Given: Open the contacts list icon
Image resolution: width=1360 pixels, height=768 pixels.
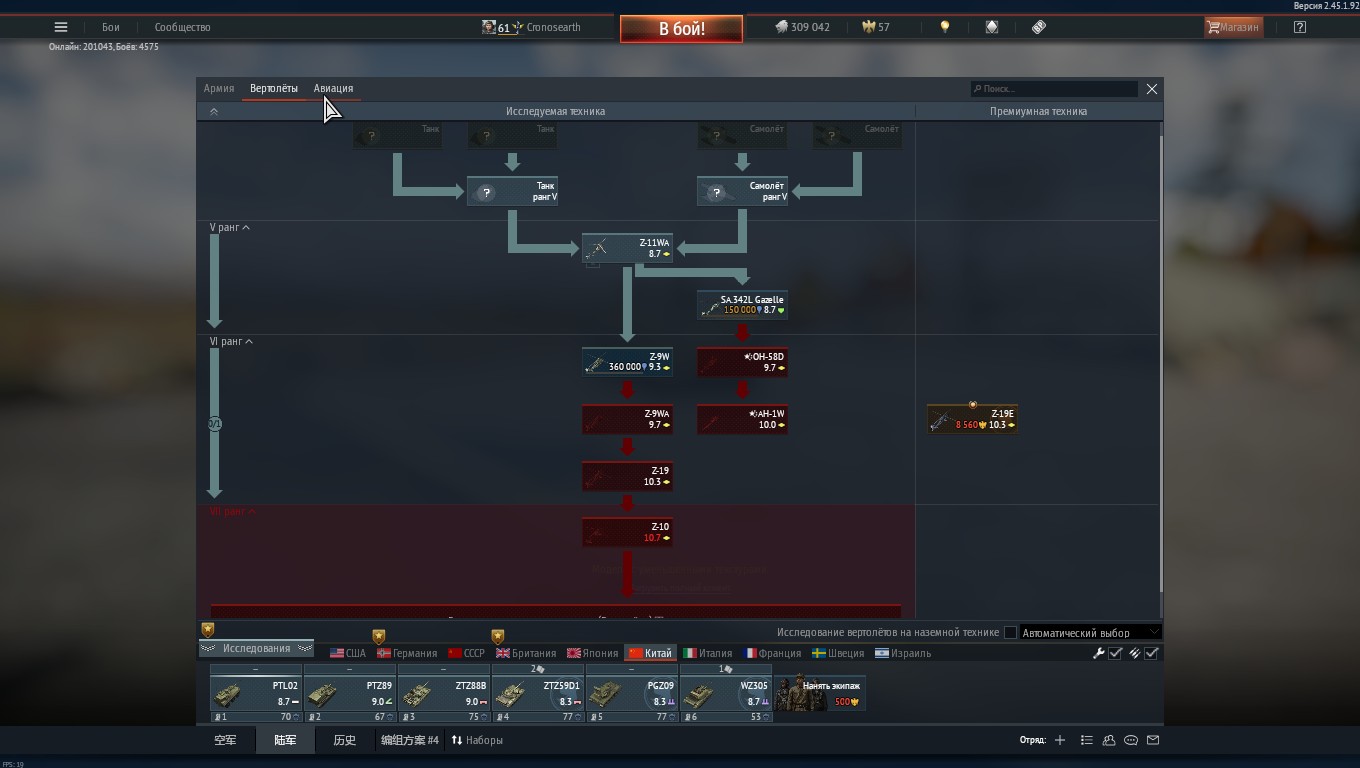Looking at the screenshot, I should coord(1109,740).
